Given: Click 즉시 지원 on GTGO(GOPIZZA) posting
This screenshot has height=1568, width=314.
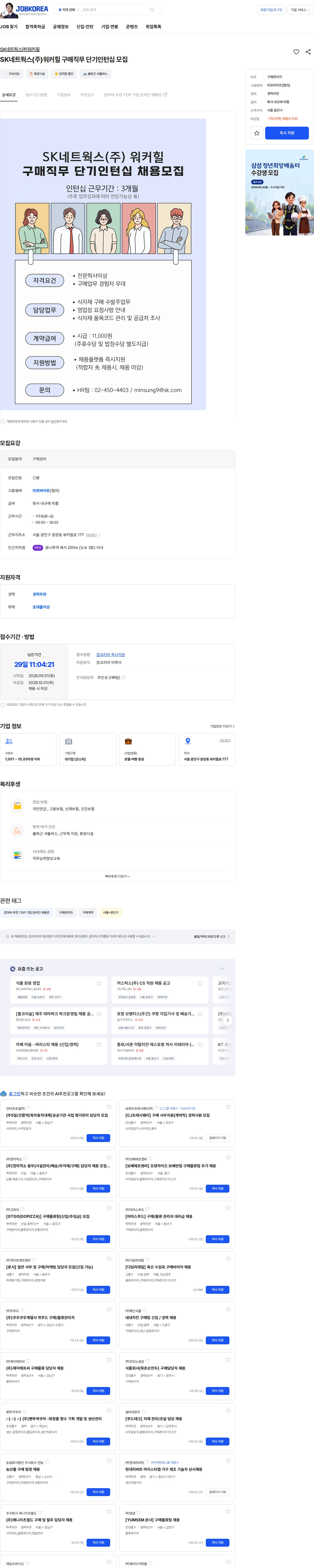Looking at the screenshot, I should coord(99,1239).
